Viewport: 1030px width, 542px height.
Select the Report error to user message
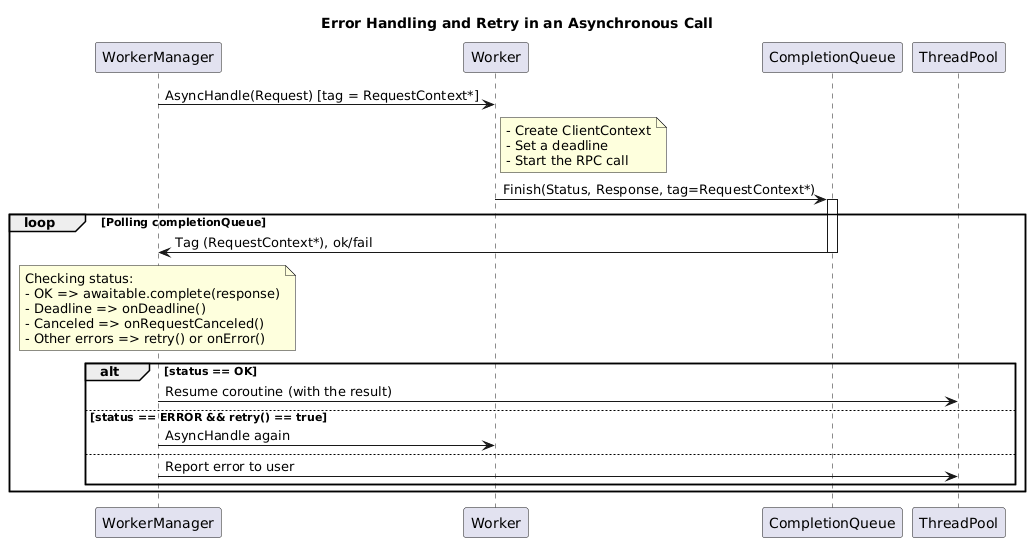coord(229,467)
